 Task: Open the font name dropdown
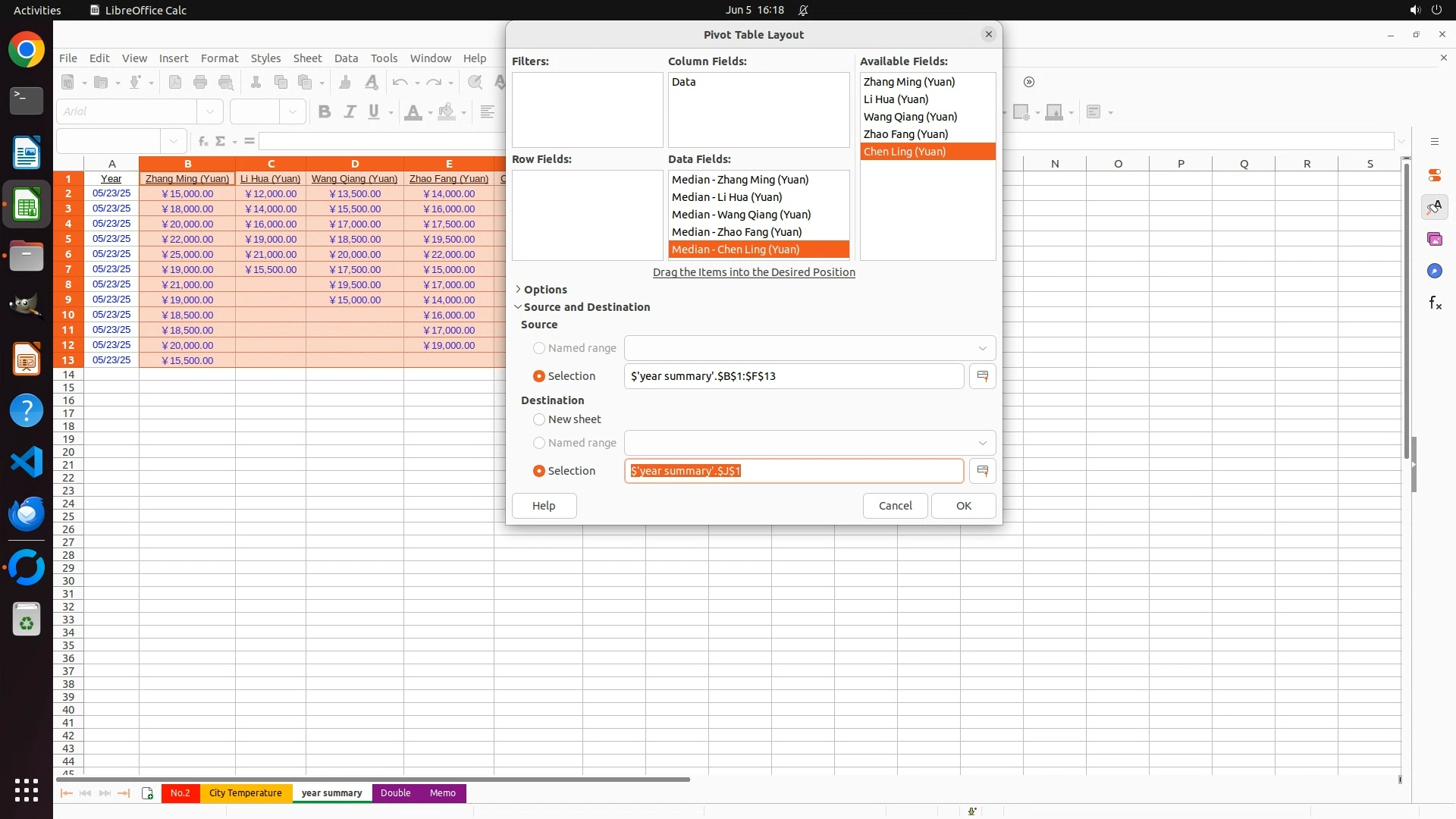click(210, 111)
